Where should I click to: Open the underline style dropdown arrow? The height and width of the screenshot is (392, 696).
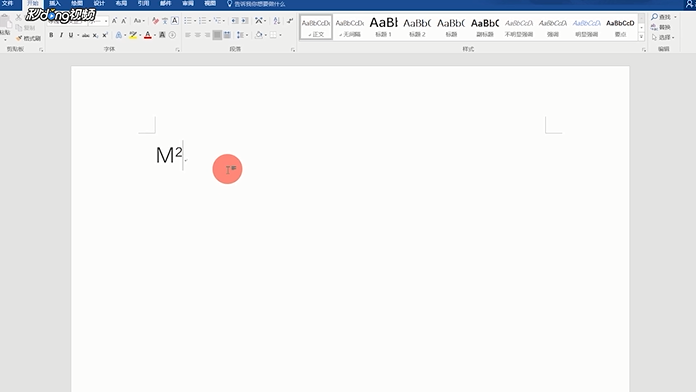(x=78, y=35)
